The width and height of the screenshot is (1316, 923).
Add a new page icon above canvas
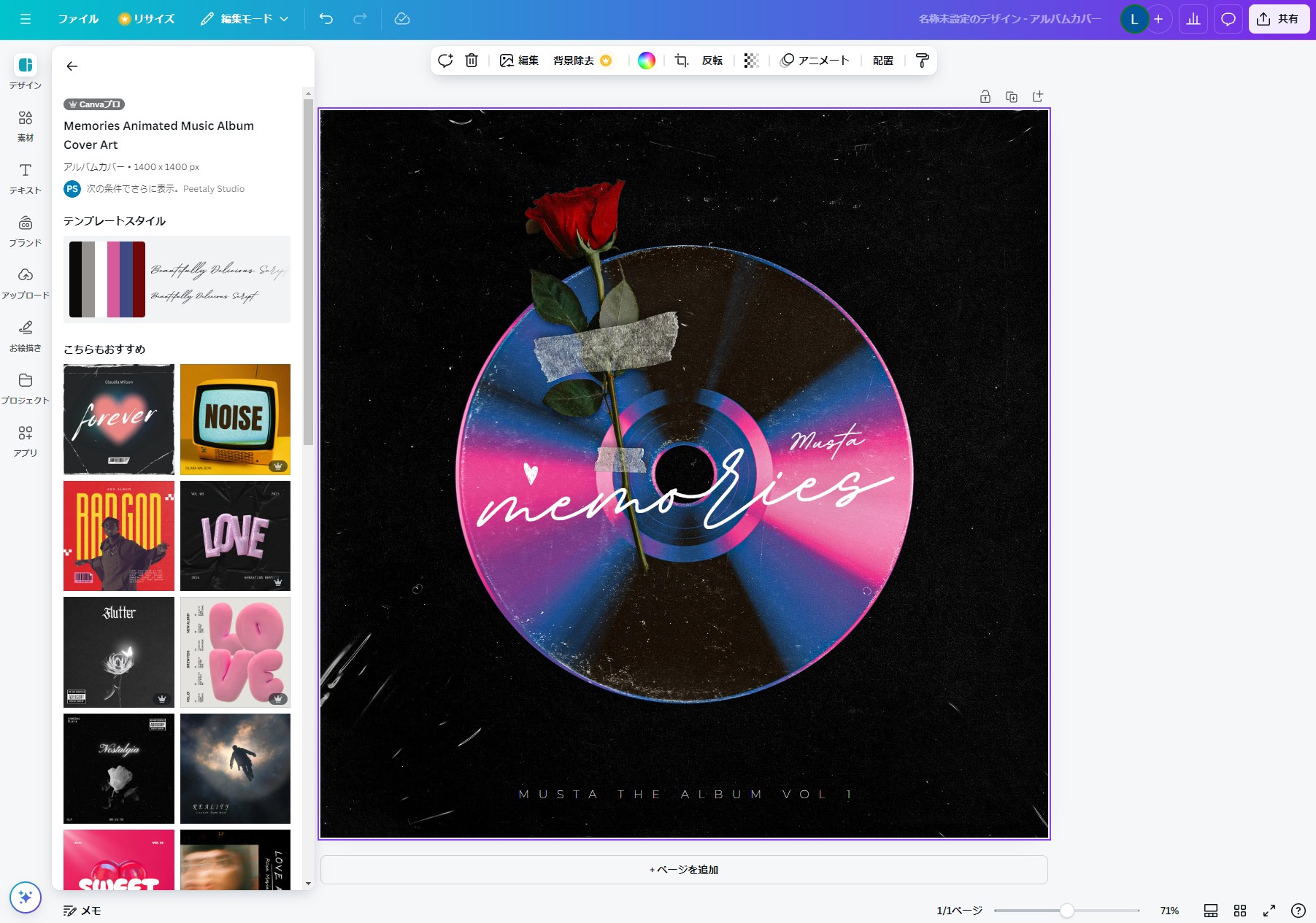pos(1038,96)
